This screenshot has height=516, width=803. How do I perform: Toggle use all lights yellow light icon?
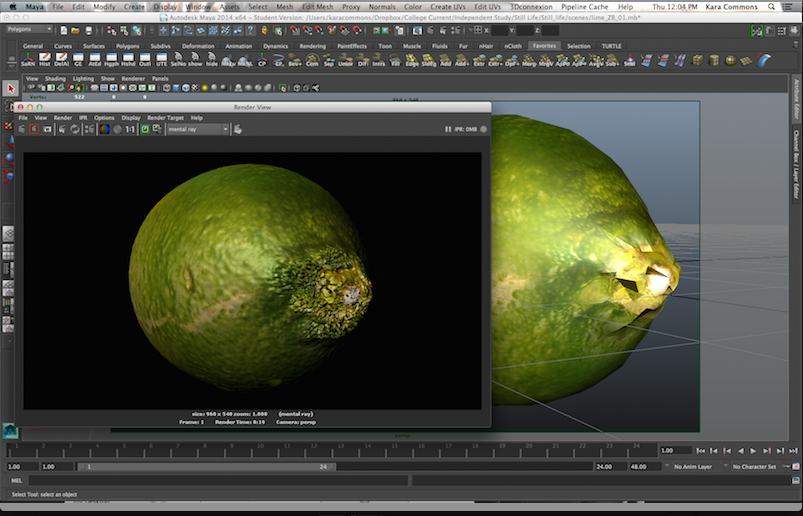click(x=205, y=88)
